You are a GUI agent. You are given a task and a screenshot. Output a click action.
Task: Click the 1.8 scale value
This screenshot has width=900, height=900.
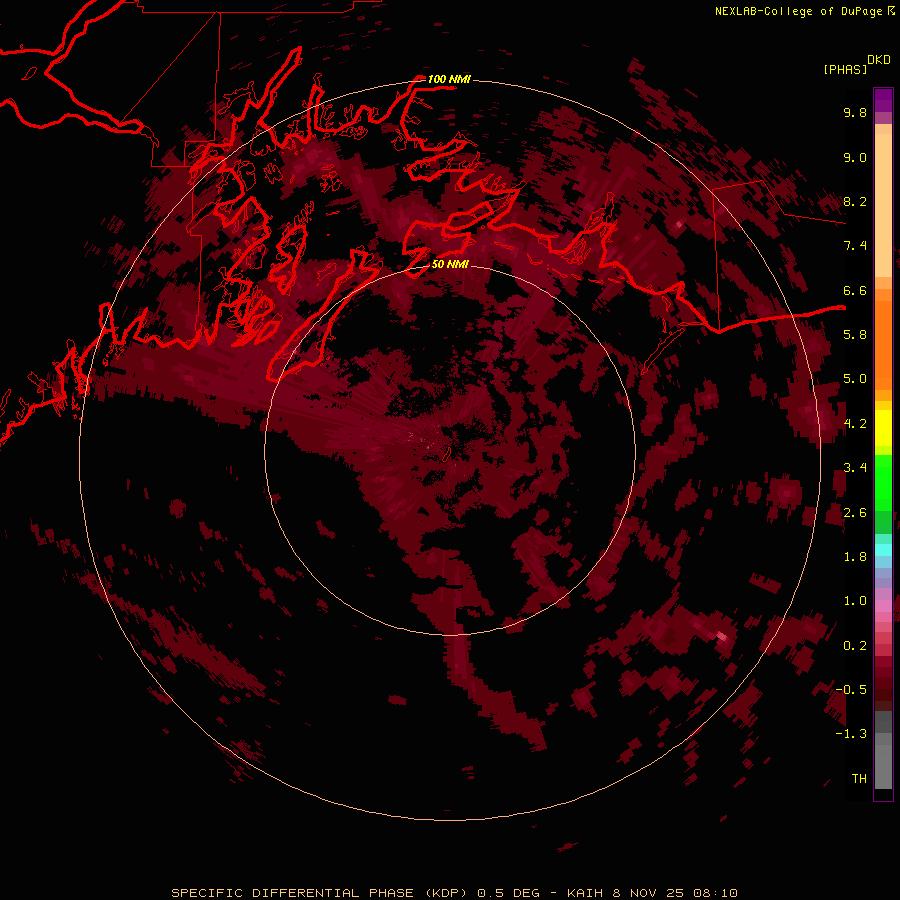(x=855, y=557)
